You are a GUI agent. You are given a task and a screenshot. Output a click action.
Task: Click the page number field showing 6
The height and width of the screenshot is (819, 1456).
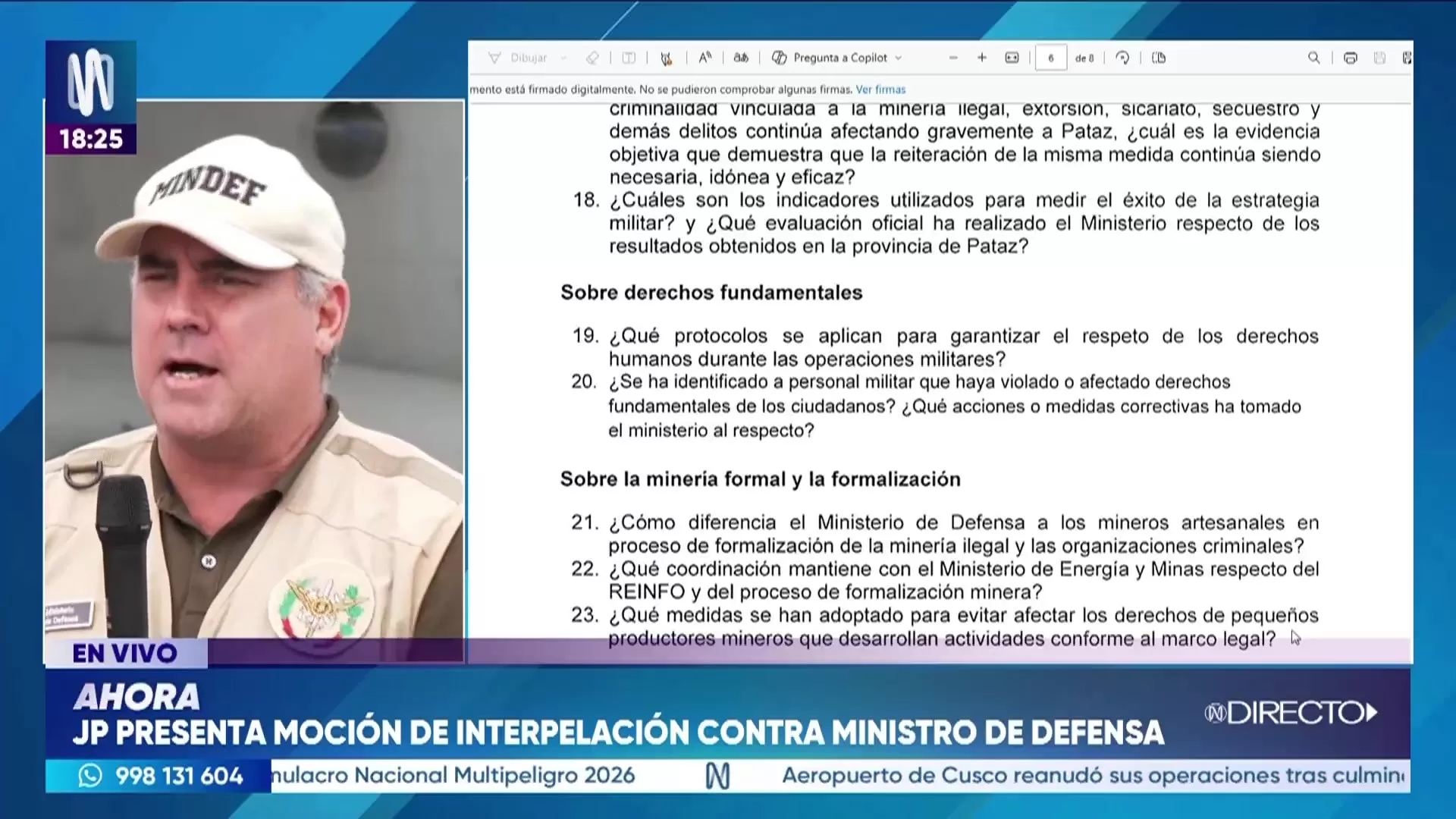[x=1051, y=58]
